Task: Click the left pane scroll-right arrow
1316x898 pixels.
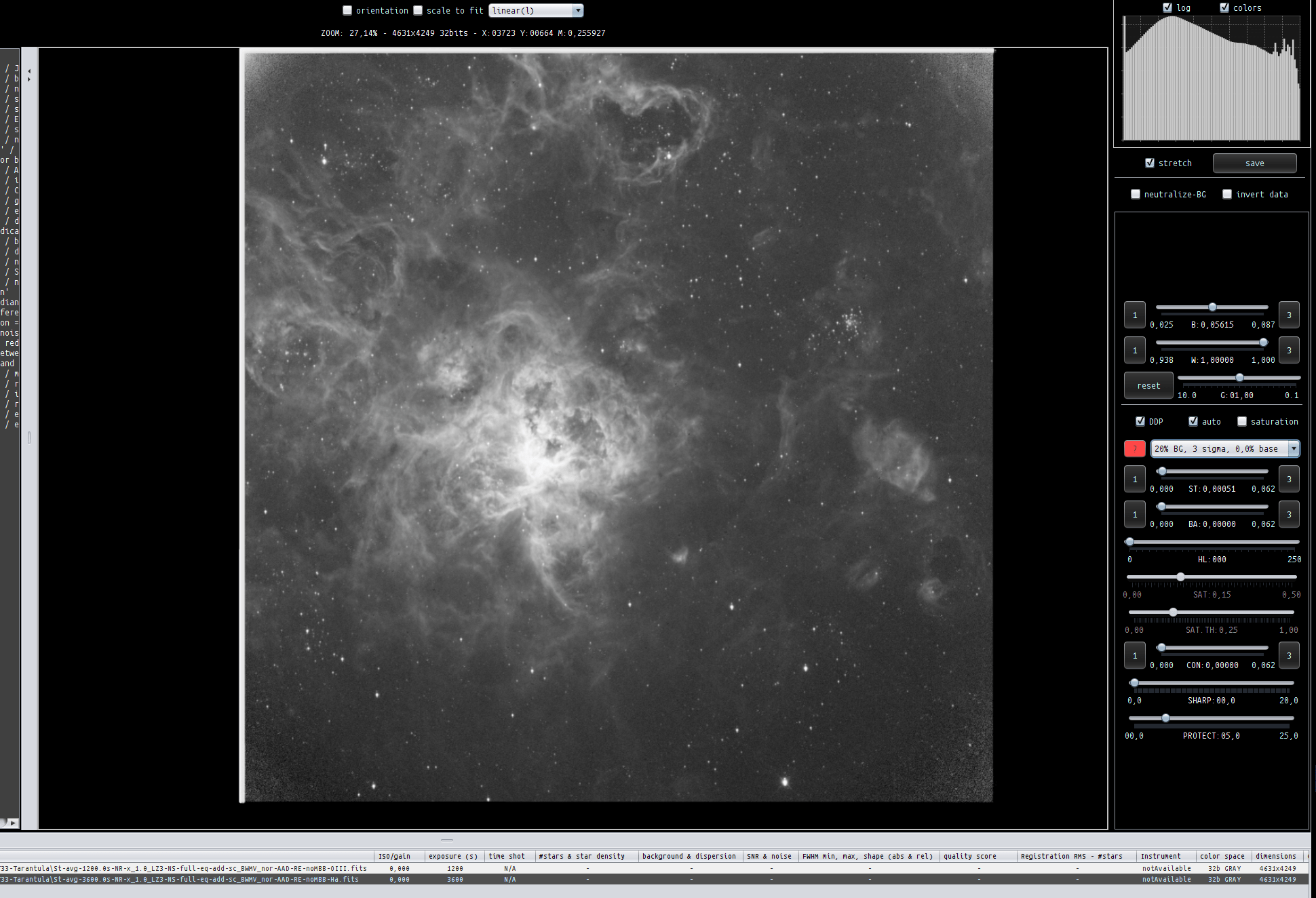Action: pos(13,822)
